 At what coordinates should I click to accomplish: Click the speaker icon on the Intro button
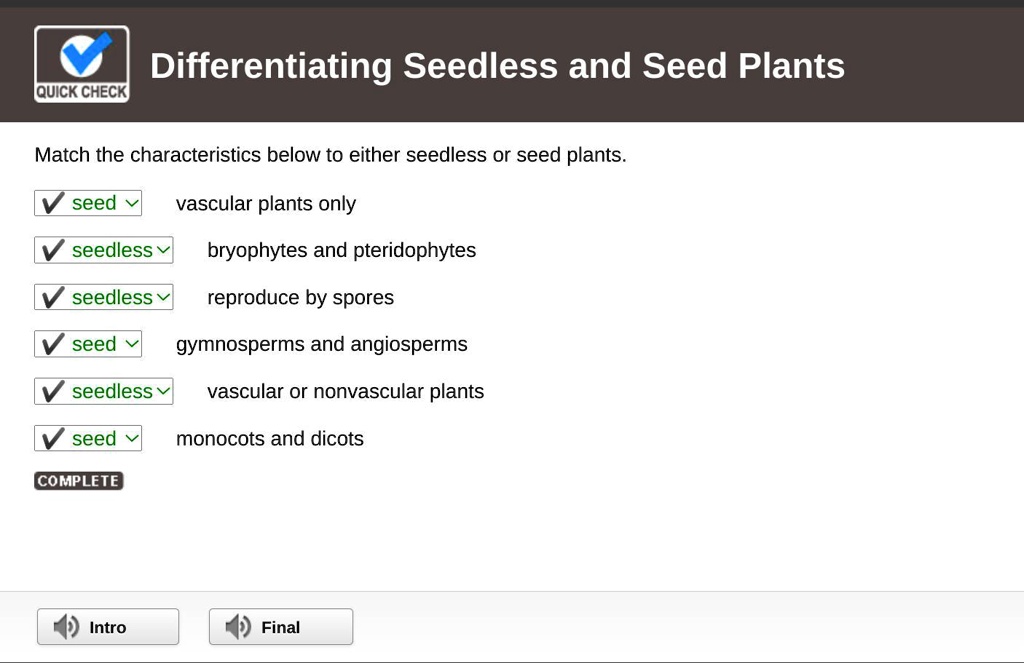(x=64, y=626)
